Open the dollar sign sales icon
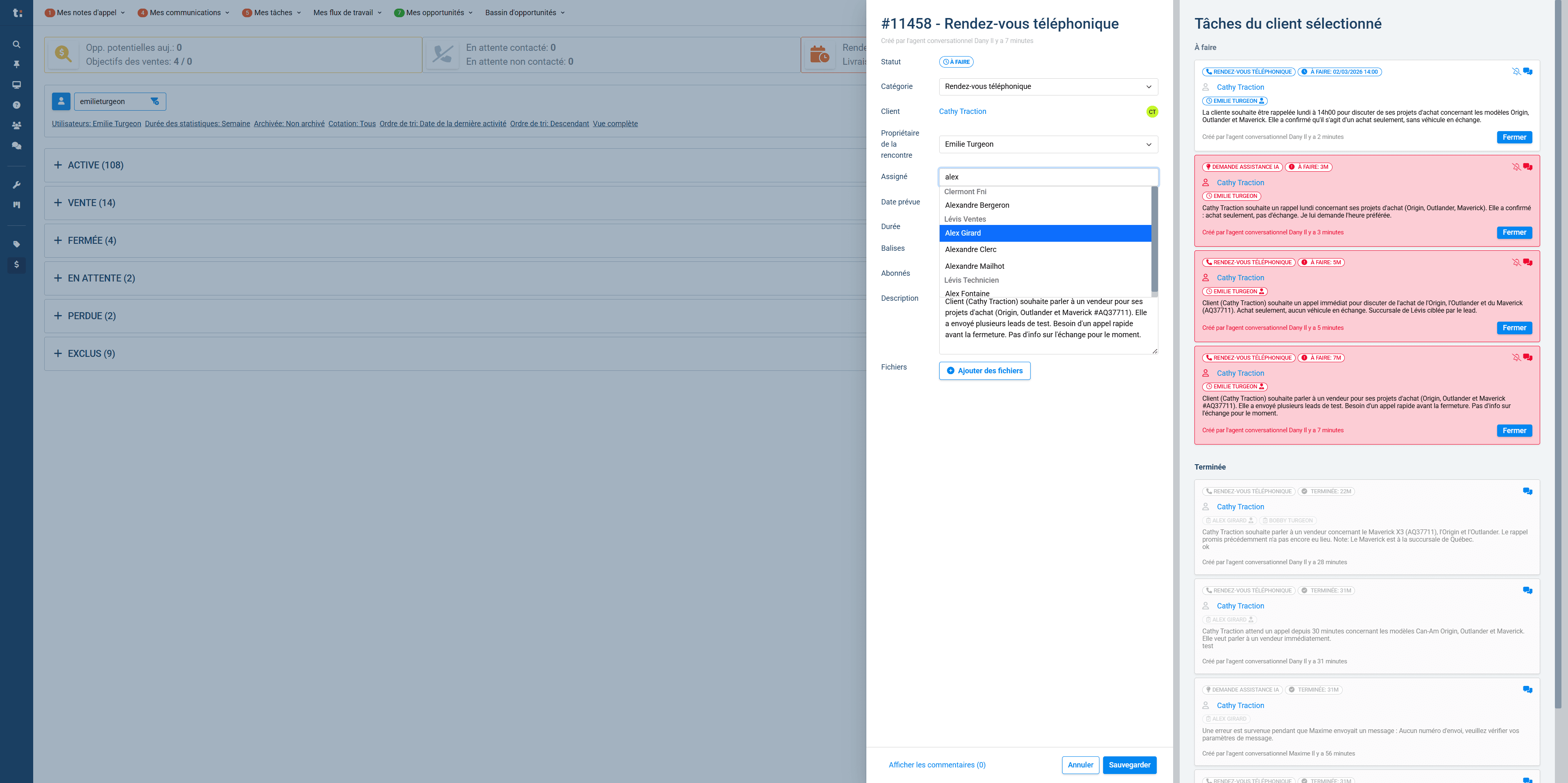The width and height of the screenshot is (1568, 783). pyautogui.click(x=16, y=264)
